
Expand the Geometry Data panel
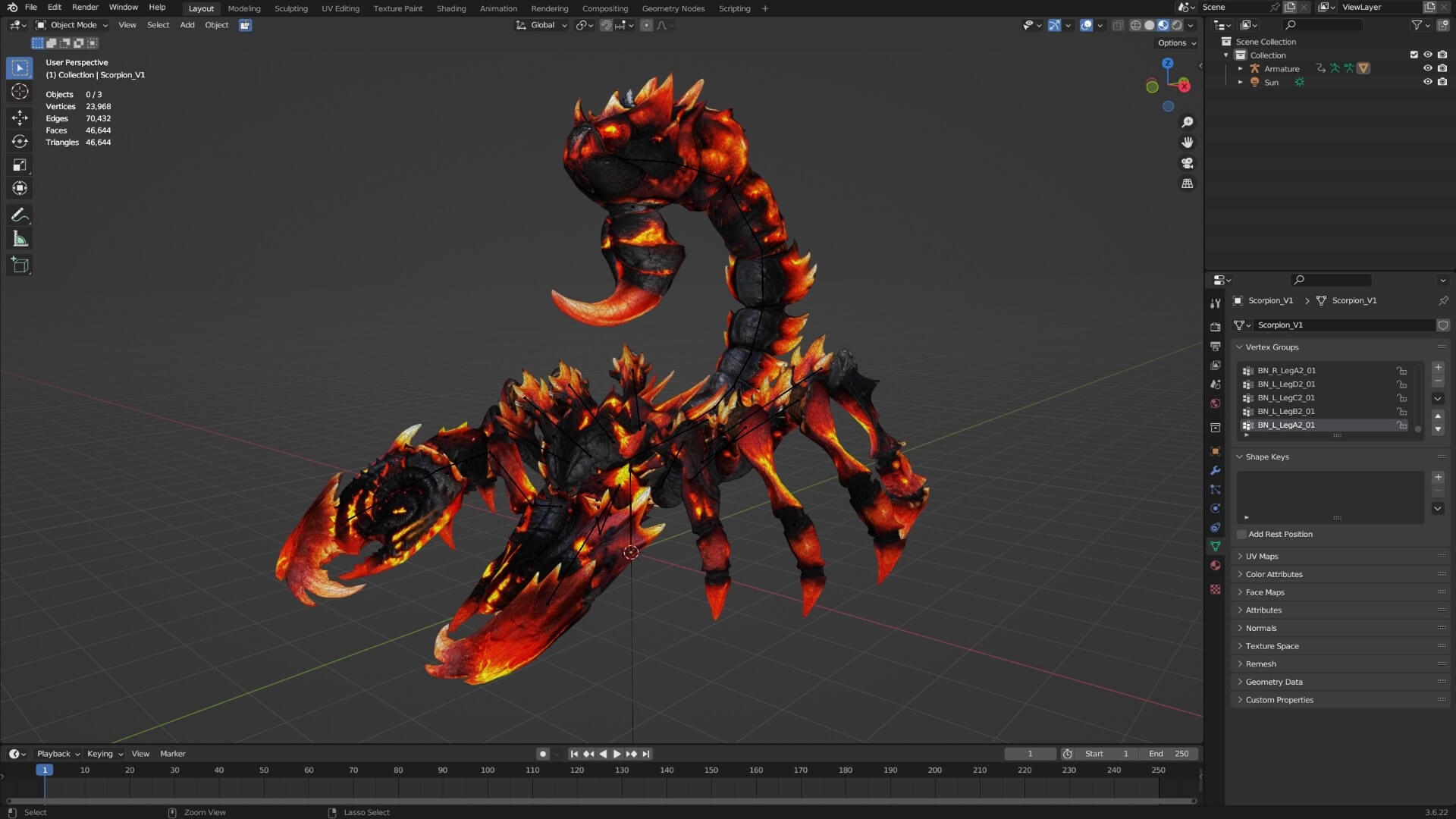pos(1274,682)
